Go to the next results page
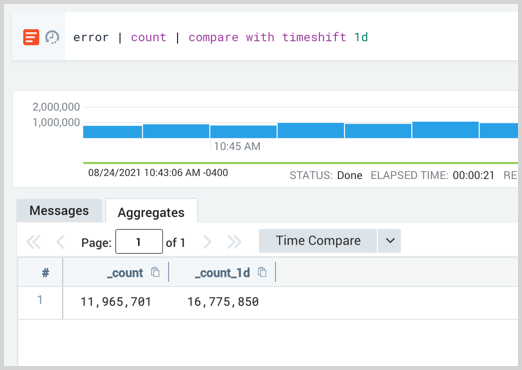 point(207,242)
